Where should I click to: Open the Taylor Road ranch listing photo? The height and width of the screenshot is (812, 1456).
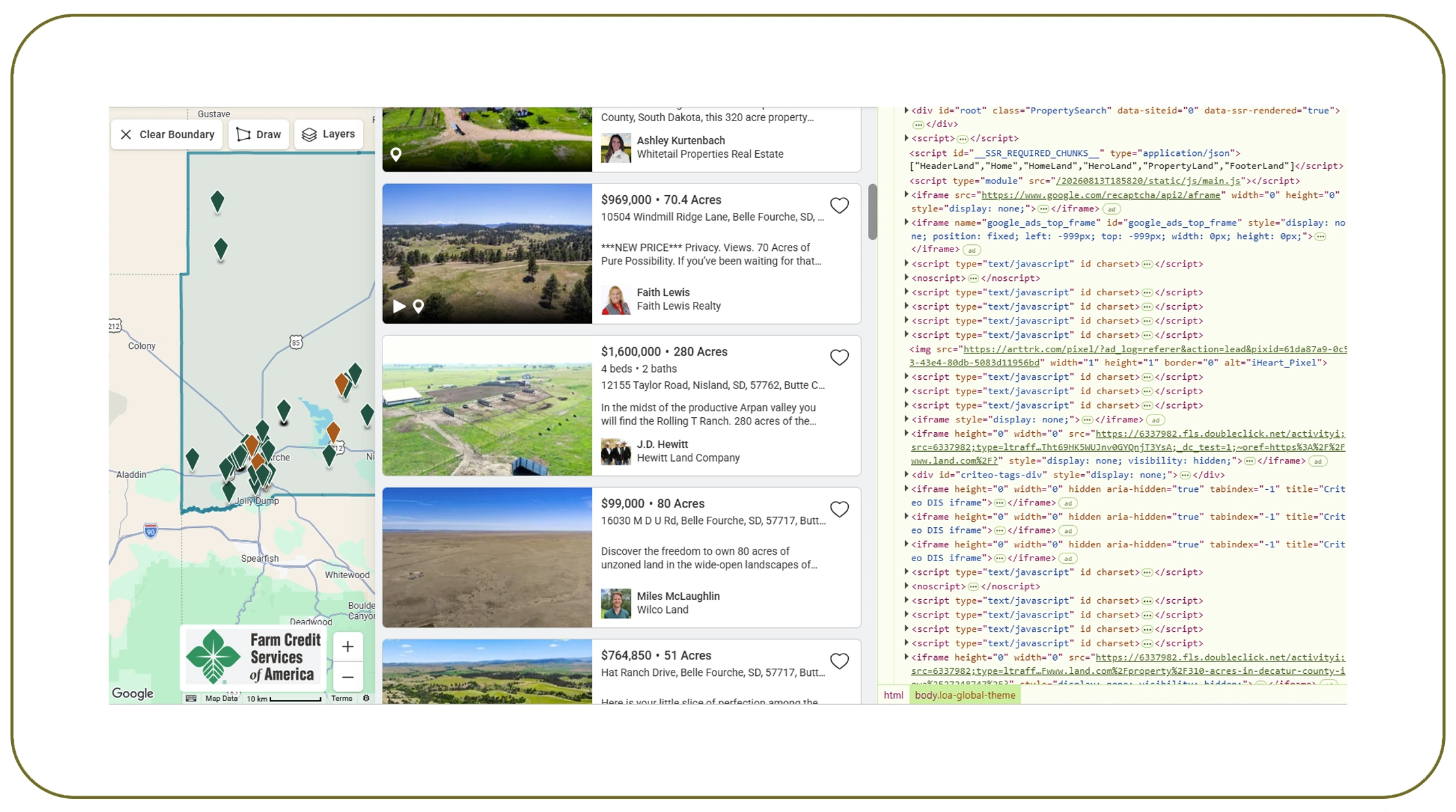(487, 406)
